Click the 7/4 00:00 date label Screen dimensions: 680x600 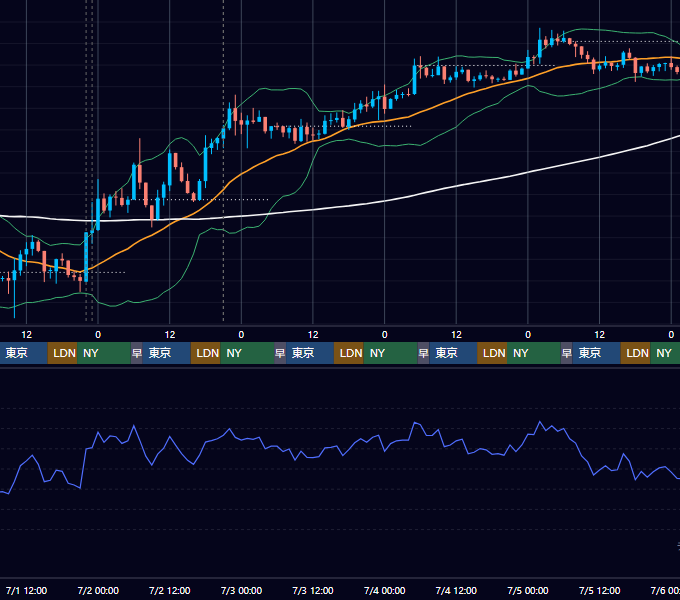coord(385,590)
